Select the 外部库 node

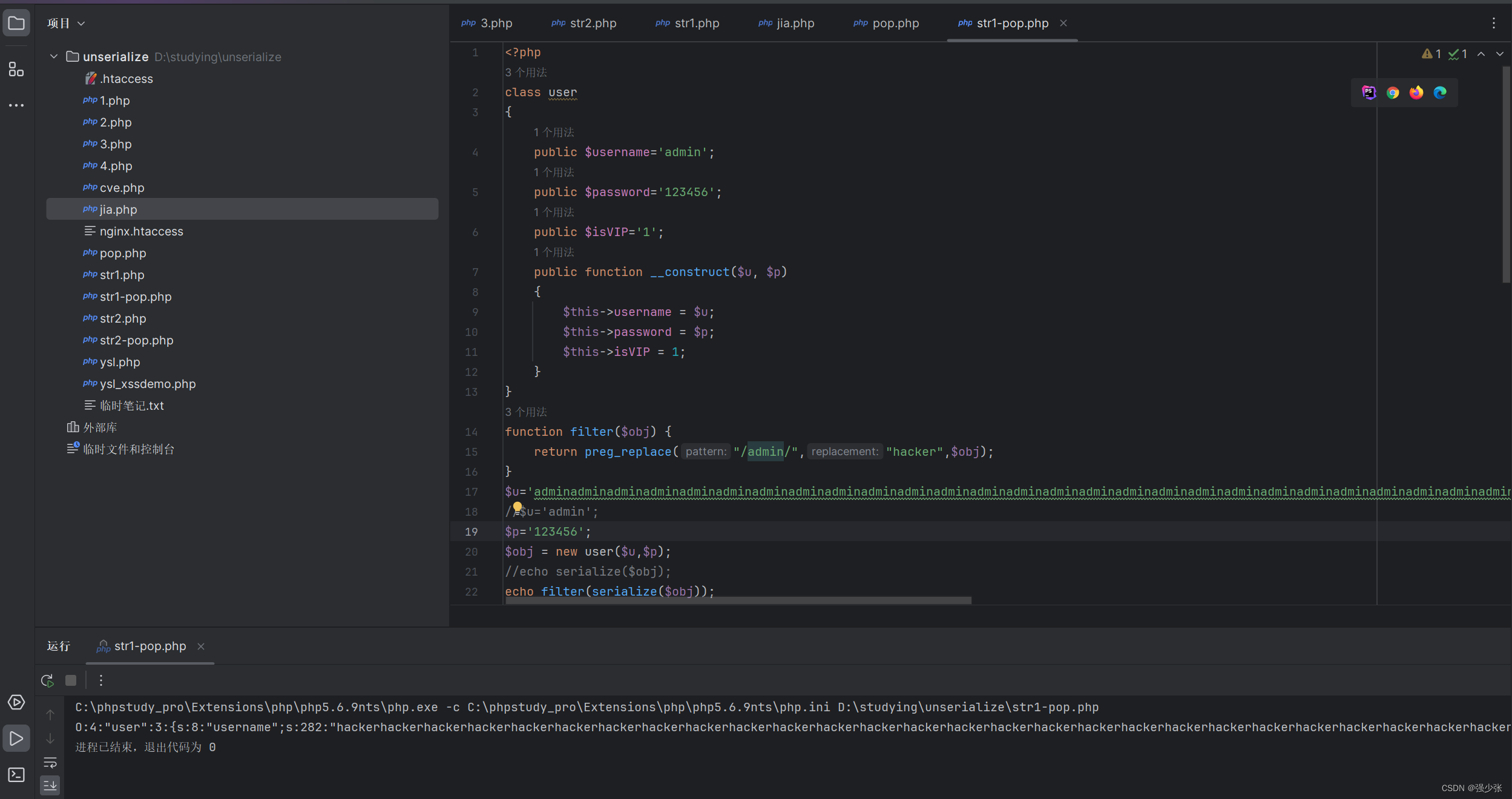pos(92,427)
